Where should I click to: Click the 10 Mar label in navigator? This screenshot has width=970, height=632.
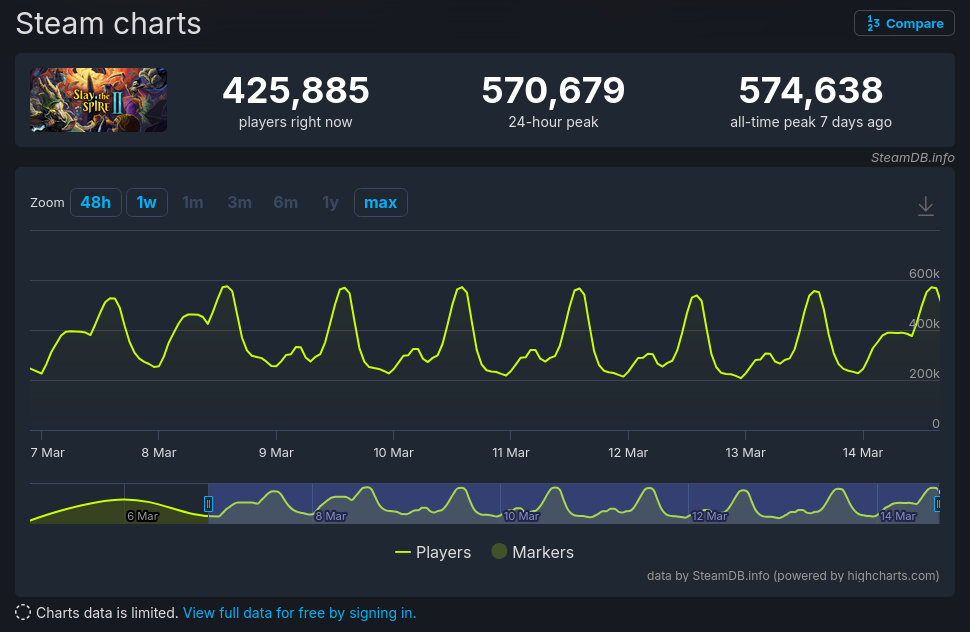[x=521, y=516]
